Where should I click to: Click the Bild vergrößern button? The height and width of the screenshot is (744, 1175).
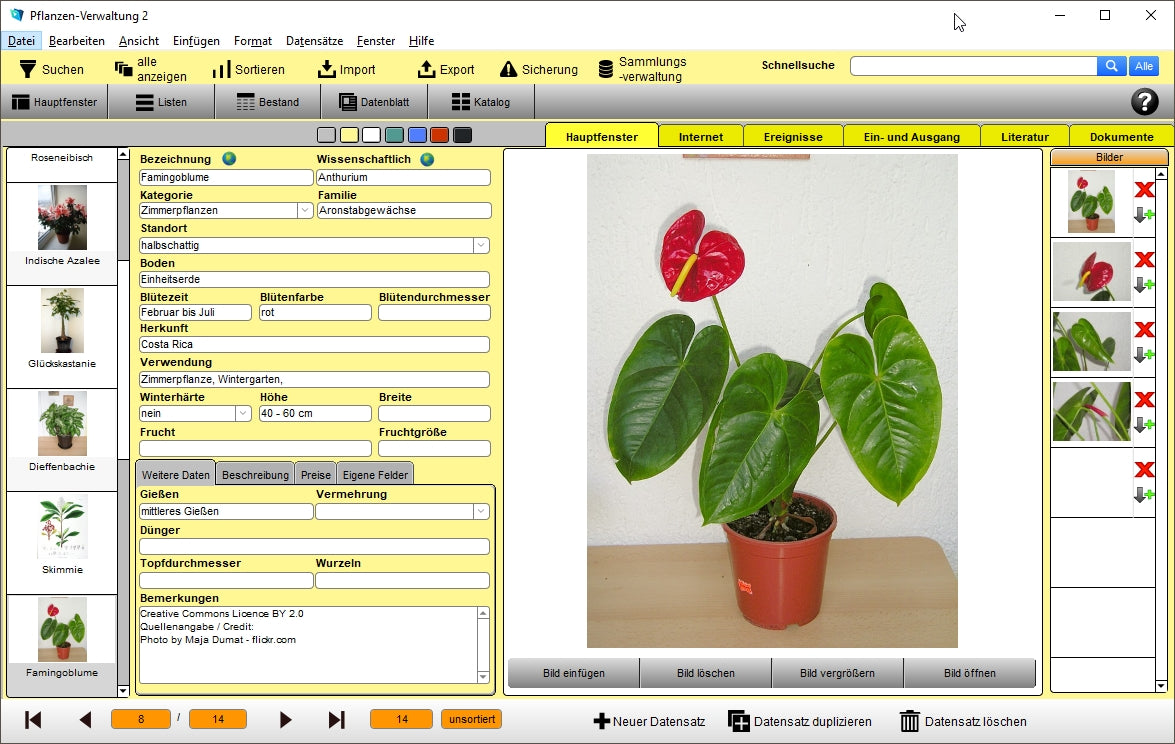(x=837, y=673)
